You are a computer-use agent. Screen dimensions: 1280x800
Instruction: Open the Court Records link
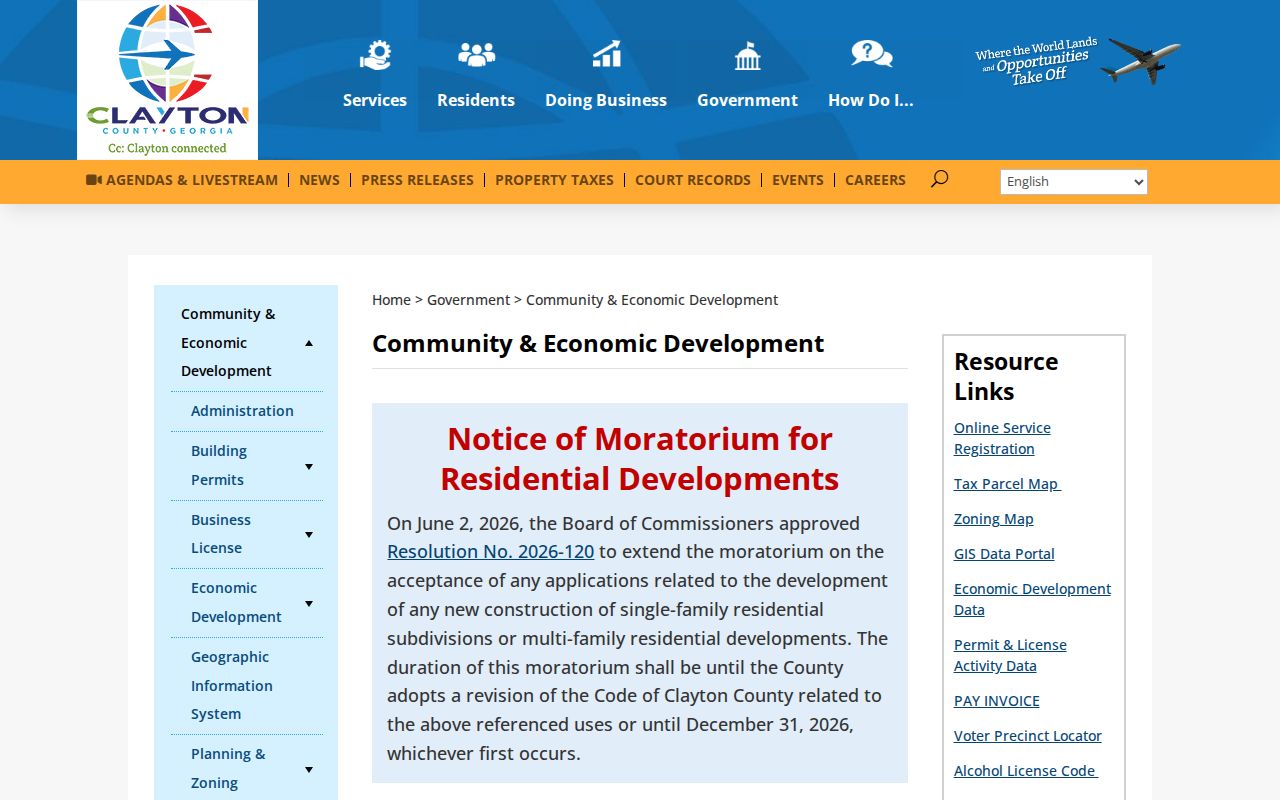click(693, 180)
